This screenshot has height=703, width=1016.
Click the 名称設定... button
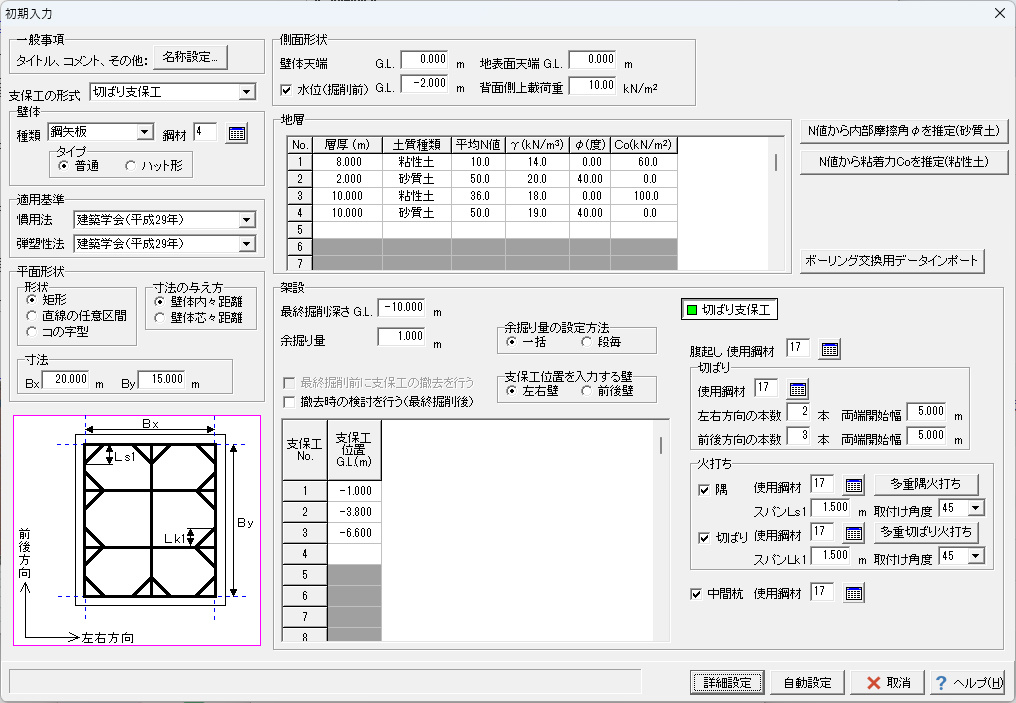pos(190,57)
